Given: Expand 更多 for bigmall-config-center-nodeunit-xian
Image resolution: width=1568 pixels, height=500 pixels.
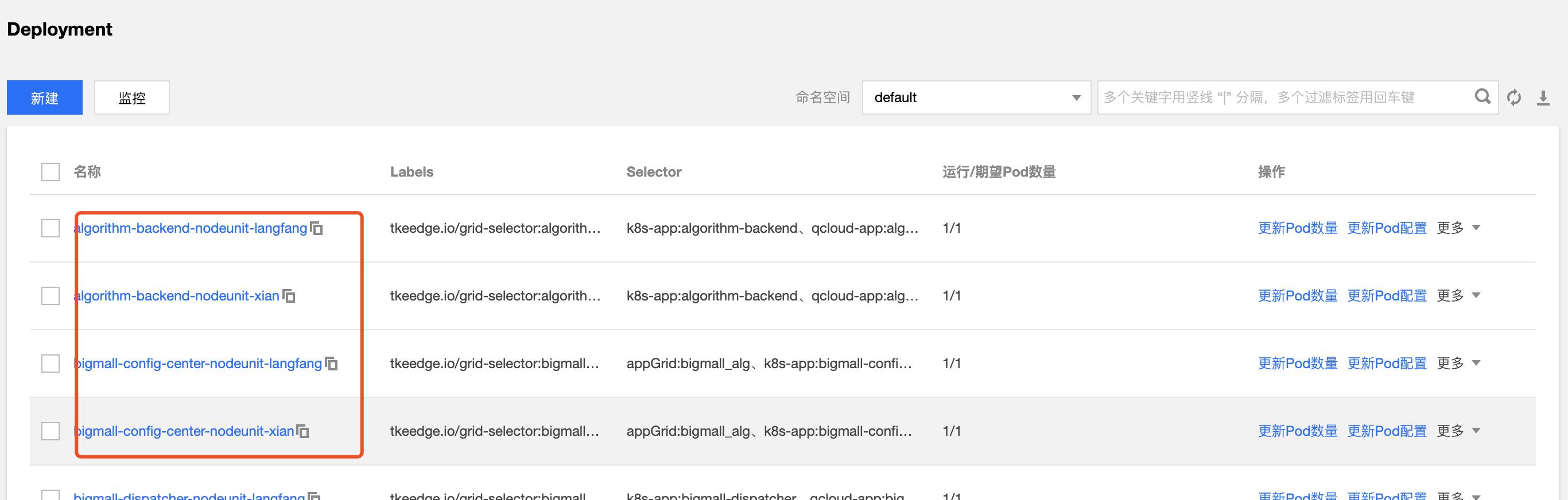Looking at the screenshot, I should [x=1458, y=431].
